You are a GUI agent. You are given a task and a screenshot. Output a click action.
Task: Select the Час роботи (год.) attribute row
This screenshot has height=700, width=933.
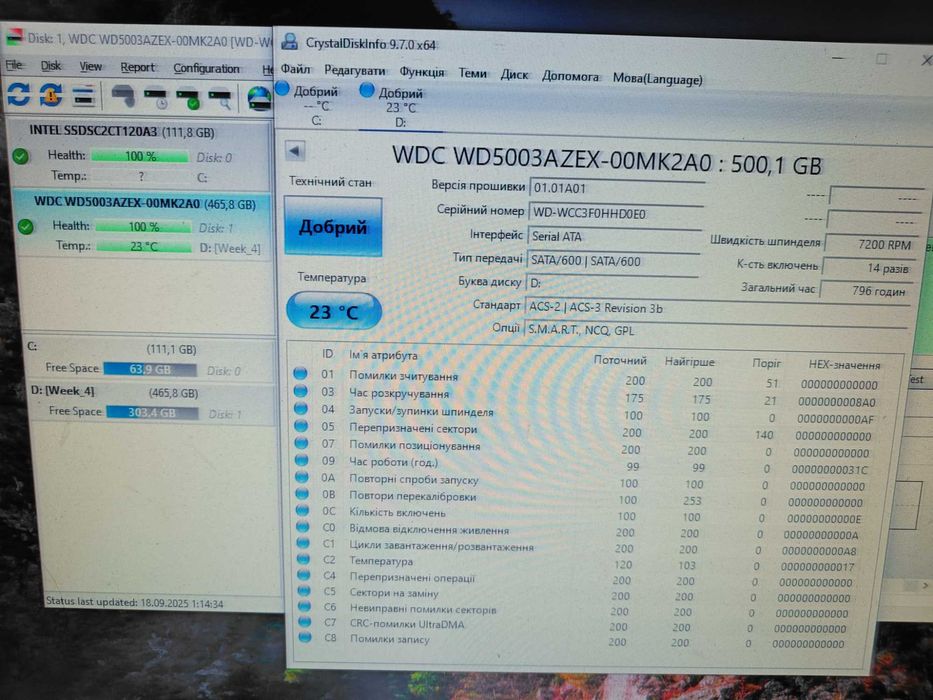583,464
